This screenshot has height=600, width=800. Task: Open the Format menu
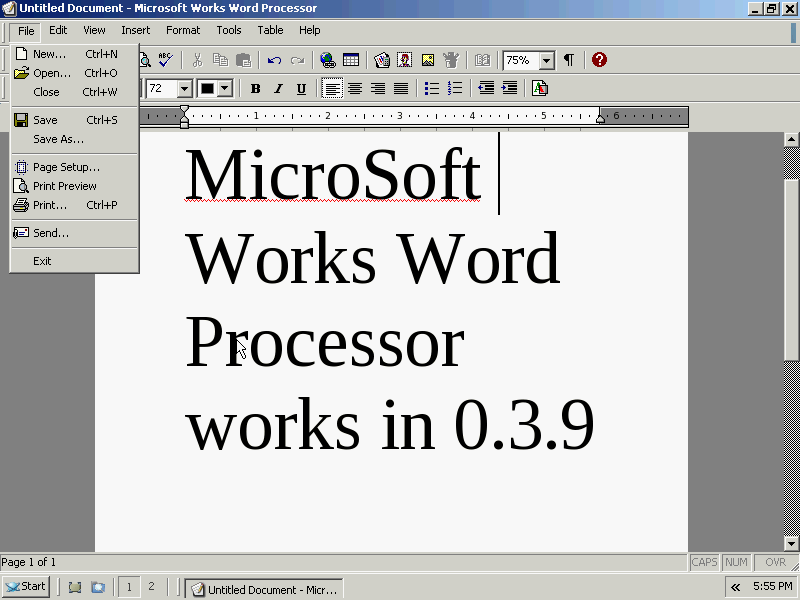tap(183, 30)
